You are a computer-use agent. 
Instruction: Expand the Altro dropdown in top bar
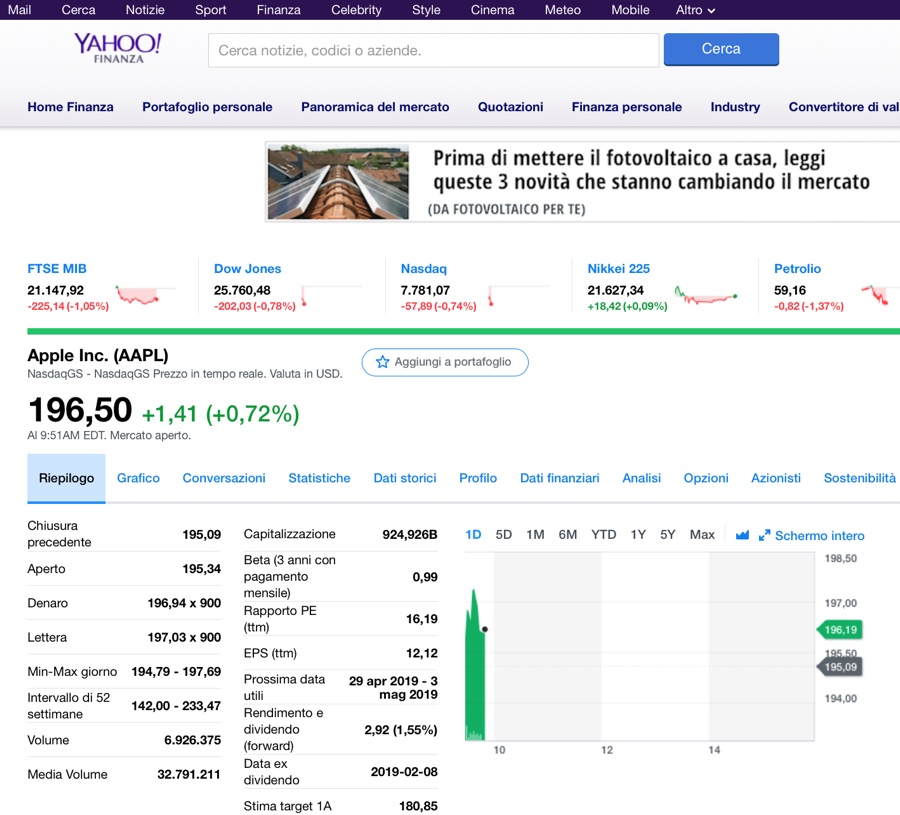(x=695, y=10)
